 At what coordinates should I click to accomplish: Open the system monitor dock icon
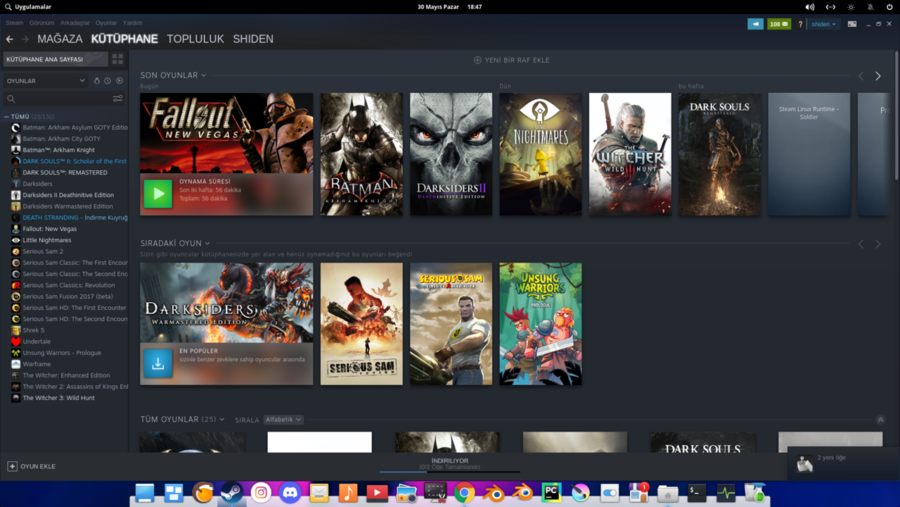point(726,493)
